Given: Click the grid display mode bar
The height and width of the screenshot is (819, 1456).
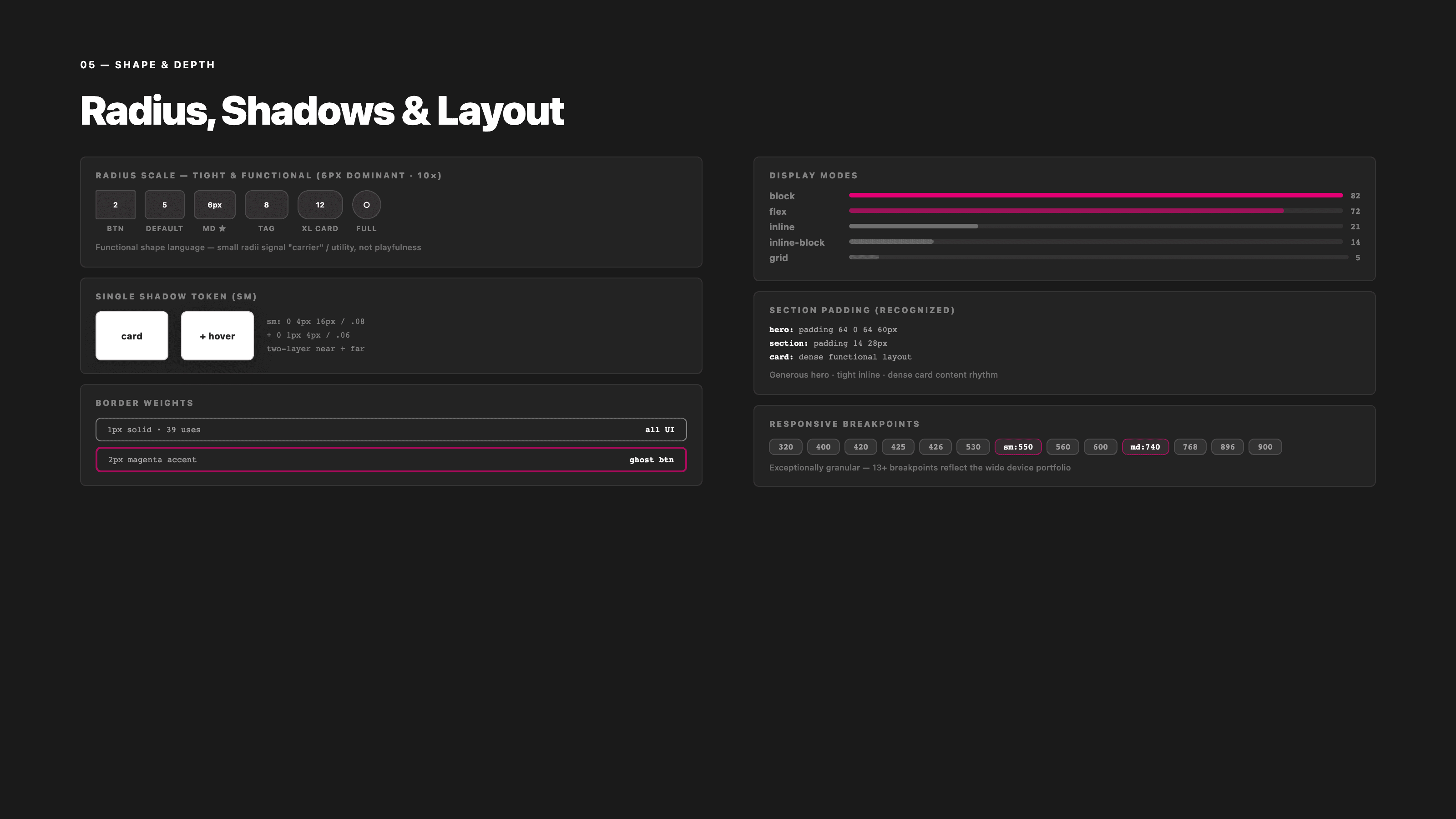Looking at the screenshot, I should click(x=1098, y=257).
